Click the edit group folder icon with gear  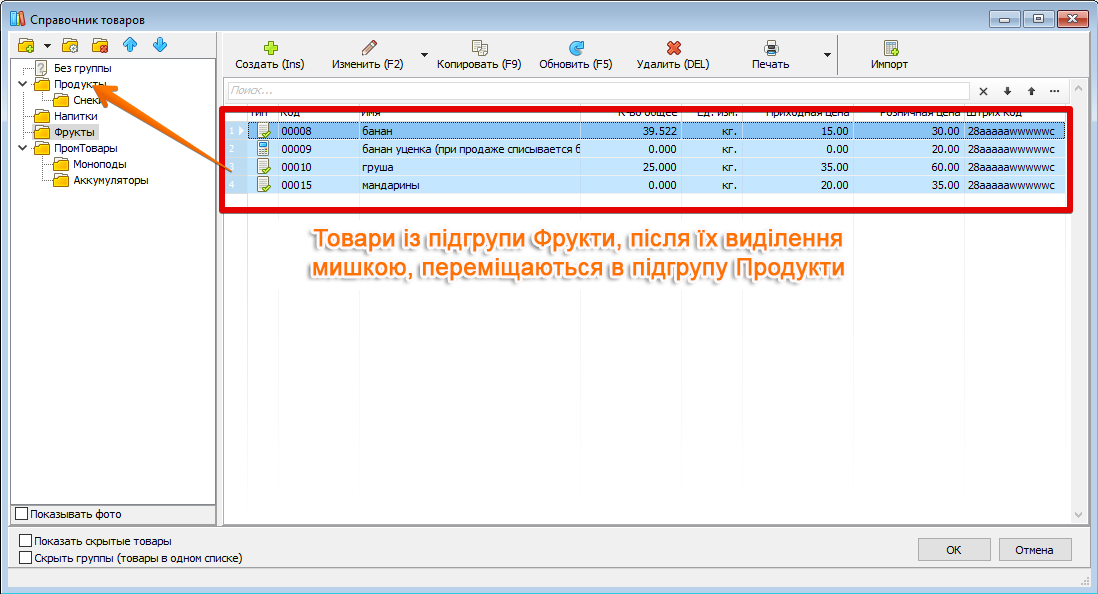point(70,46)
